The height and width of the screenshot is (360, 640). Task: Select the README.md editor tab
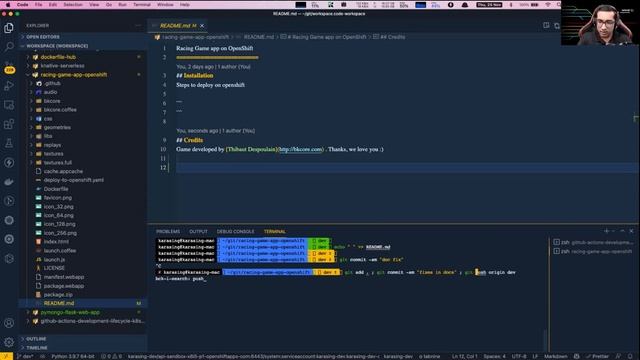point(178,26)
